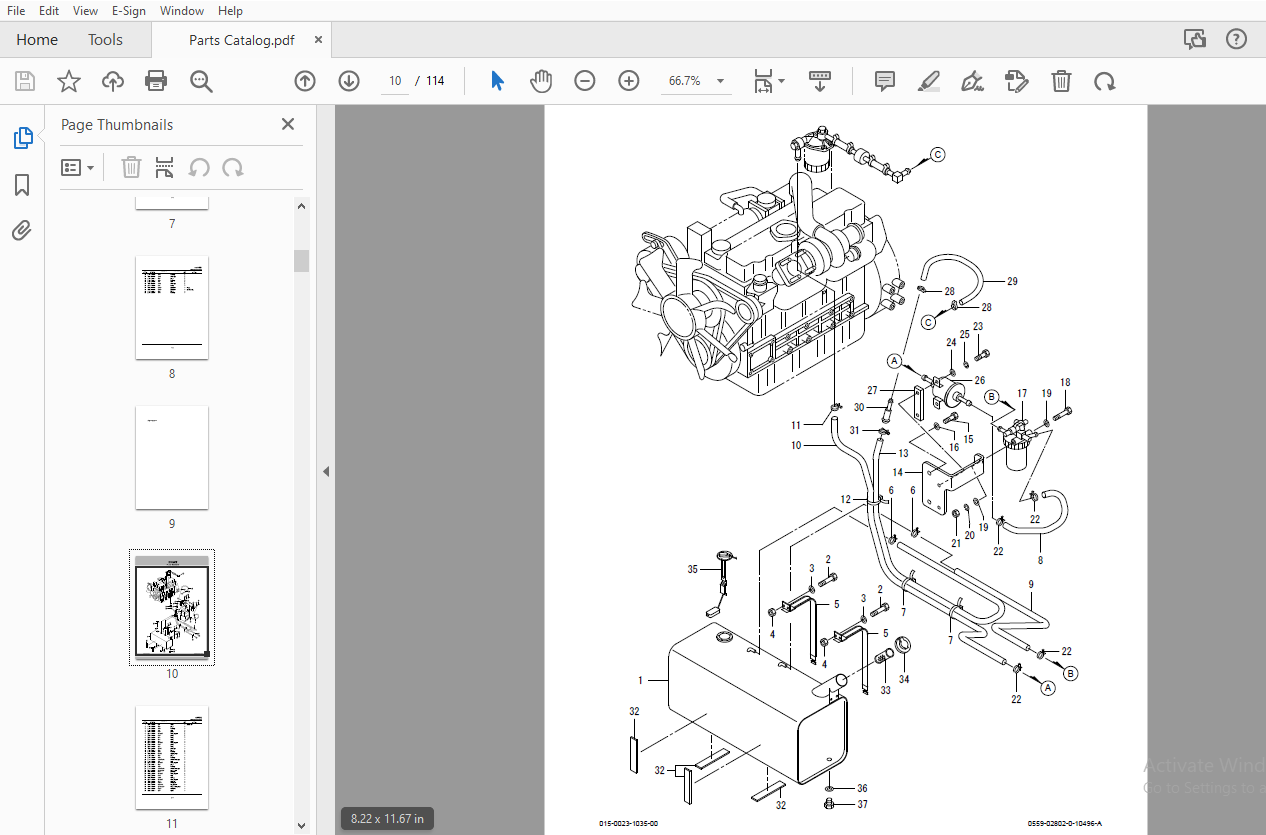Open the Help menu
Screen dimensions: 1266x835
point(230,10)
